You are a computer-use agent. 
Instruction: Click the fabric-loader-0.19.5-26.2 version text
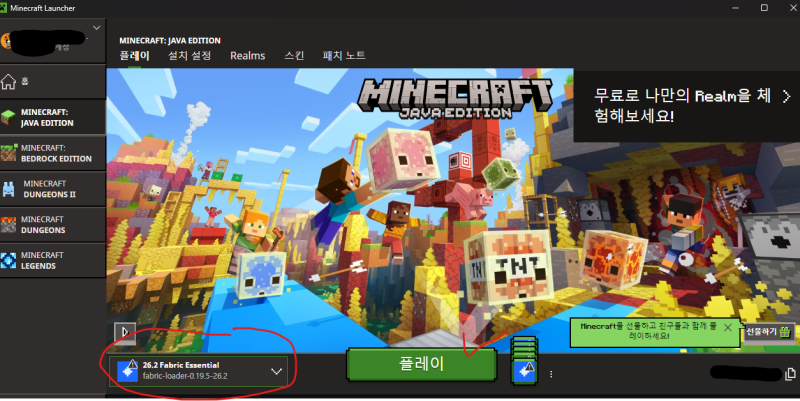click(185, 377)
